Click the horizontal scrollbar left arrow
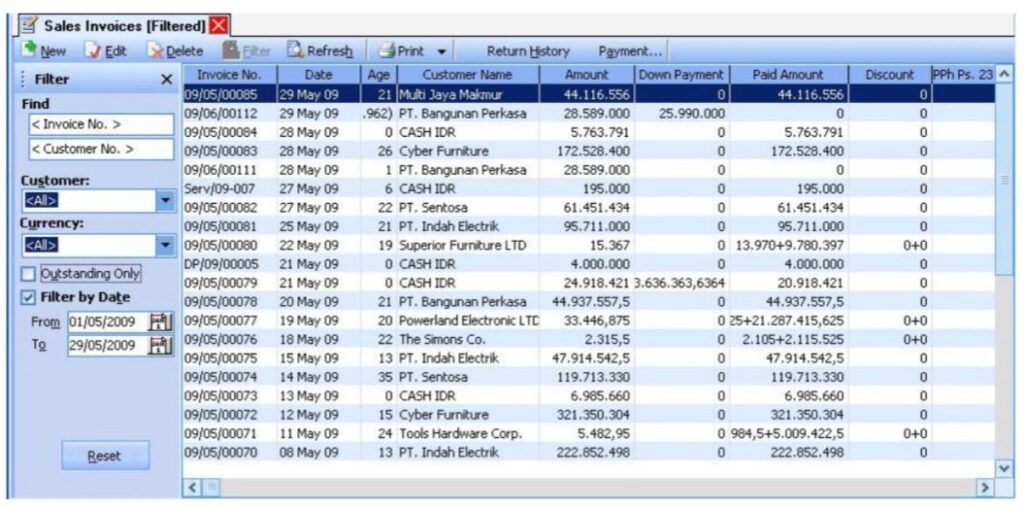This screenshot has height=508, width=1024. (192, 486)
